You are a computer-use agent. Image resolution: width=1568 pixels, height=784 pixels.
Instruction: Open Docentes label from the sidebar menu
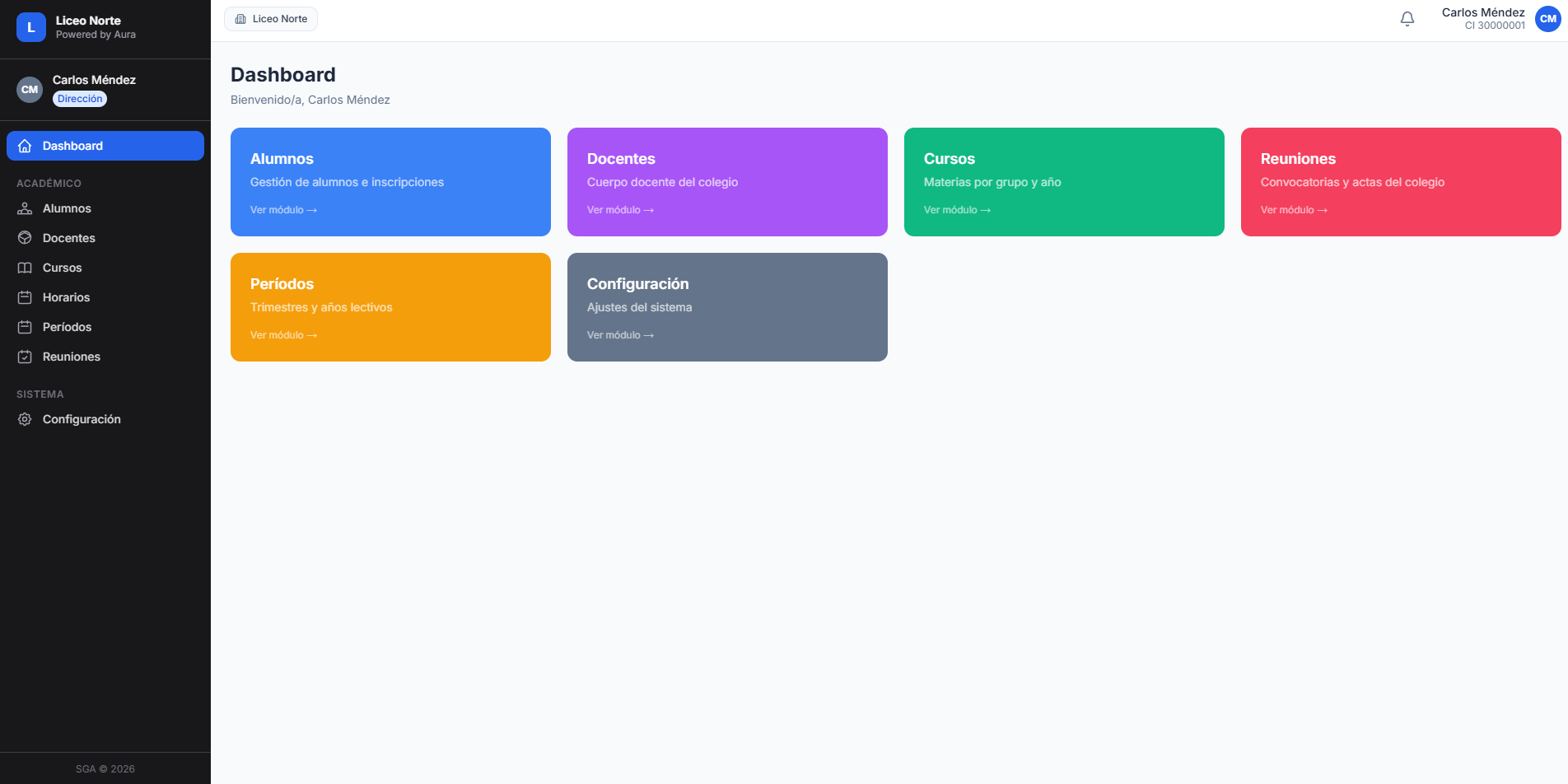click(x=69, y=238)
